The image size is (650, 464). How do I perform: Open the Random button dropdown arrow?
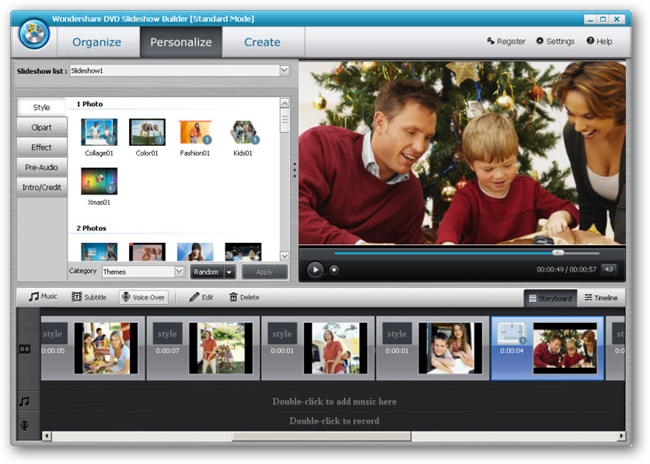point(229,272)
